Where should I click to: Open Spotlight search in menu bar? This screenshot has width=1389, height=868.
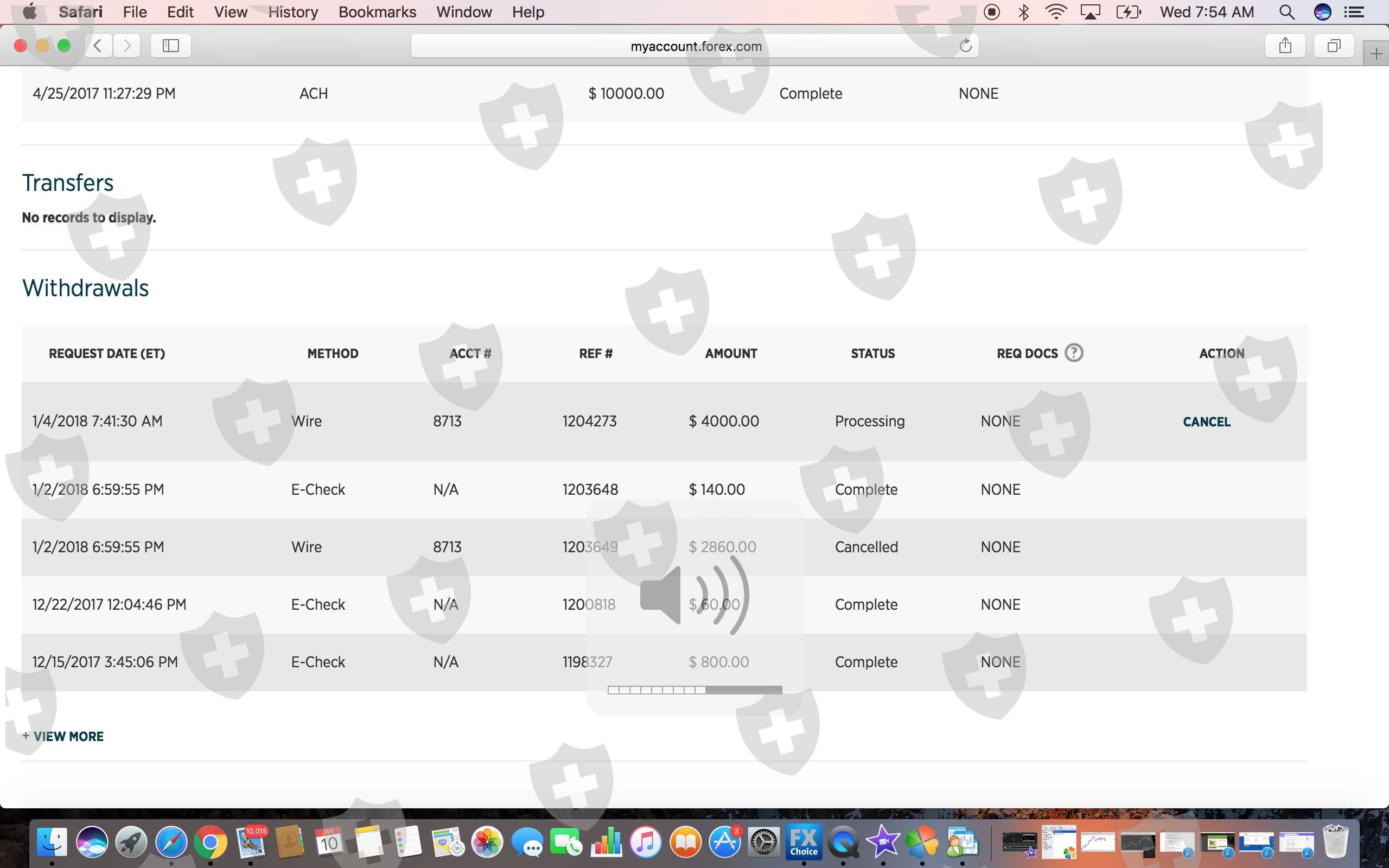click(x=1287, y=12)
